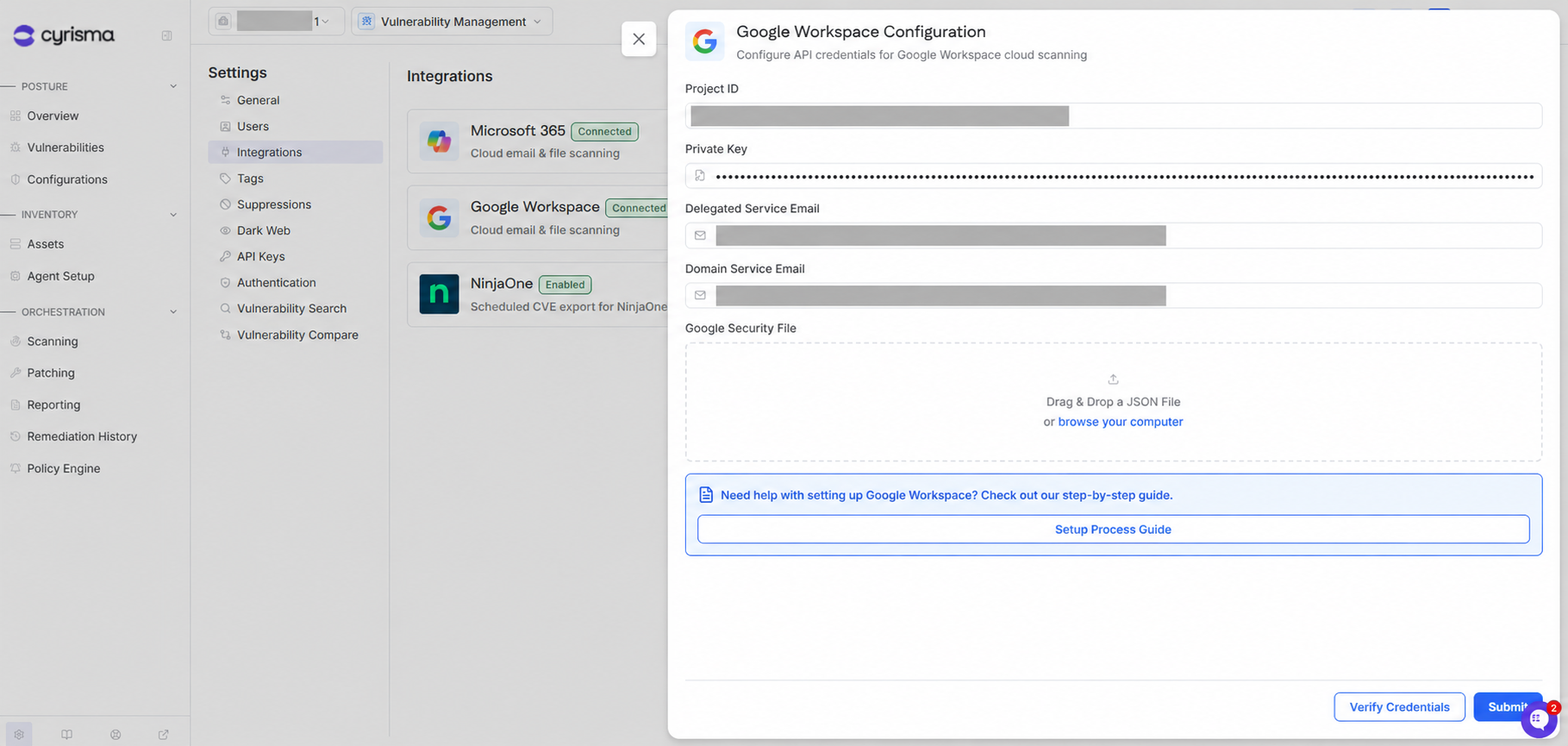Click the Verify Credentials button
Image resolution: width=1568 pixels, height=746 pixels.
1399,707
